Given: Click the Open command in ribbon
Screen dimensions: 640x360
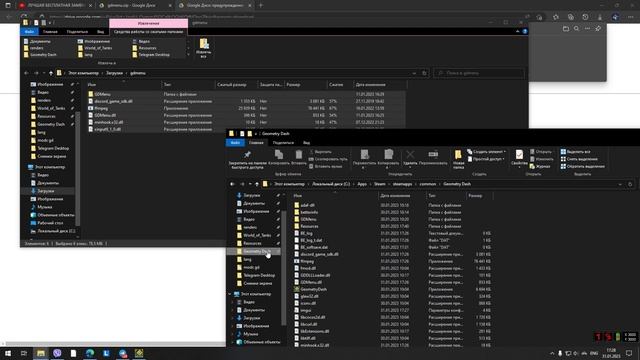Looking at the screenshot, I should (x=541, y=152).
